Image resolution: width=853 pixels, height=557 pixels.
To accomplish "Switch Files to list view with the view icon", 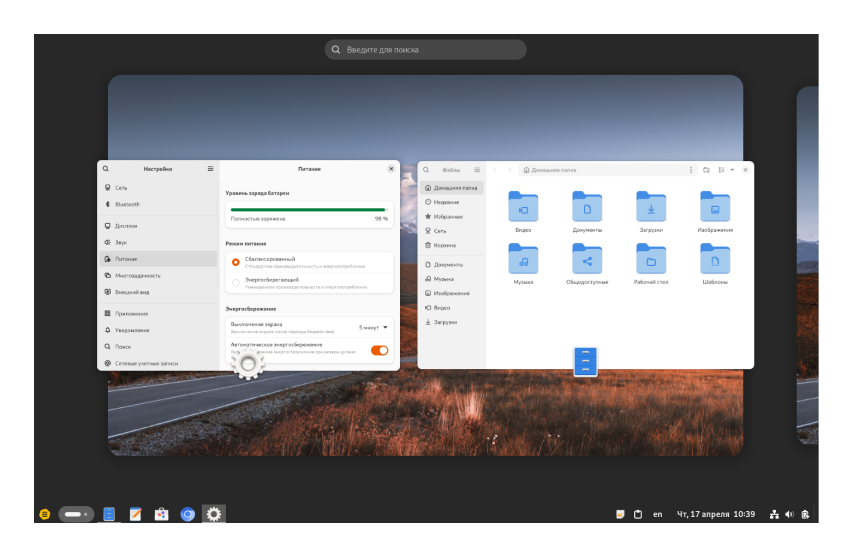I will point(721,170).
